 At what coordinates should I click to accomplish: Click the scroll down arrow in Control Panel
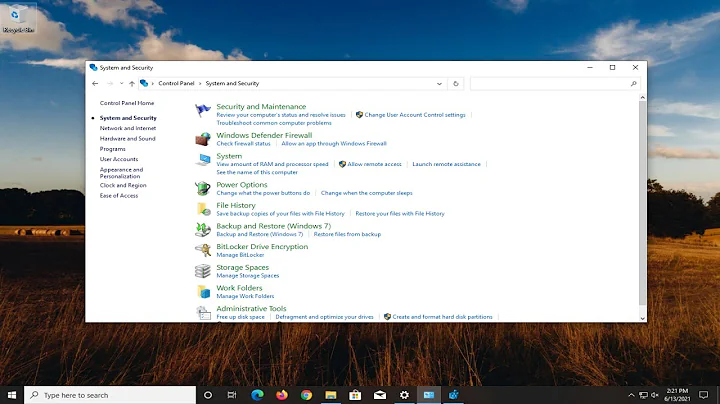[x=642, y=318]
